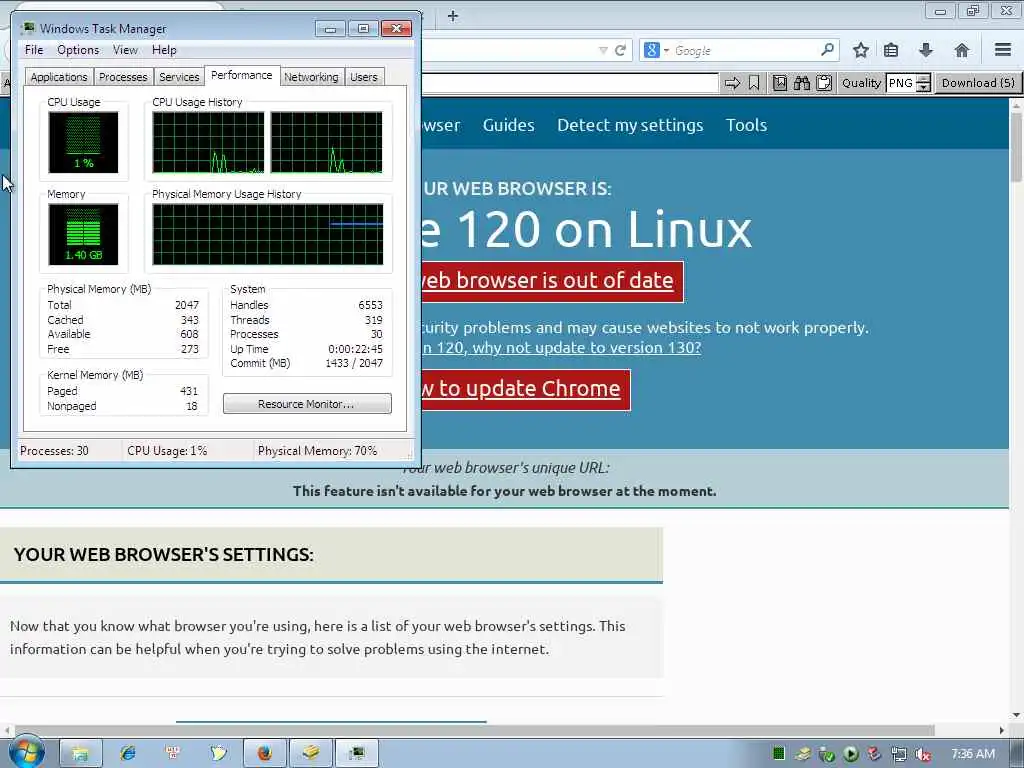Open the Tools navigation link
Image resolution: width=1024 pixels, height=768 pixels.
746,125
